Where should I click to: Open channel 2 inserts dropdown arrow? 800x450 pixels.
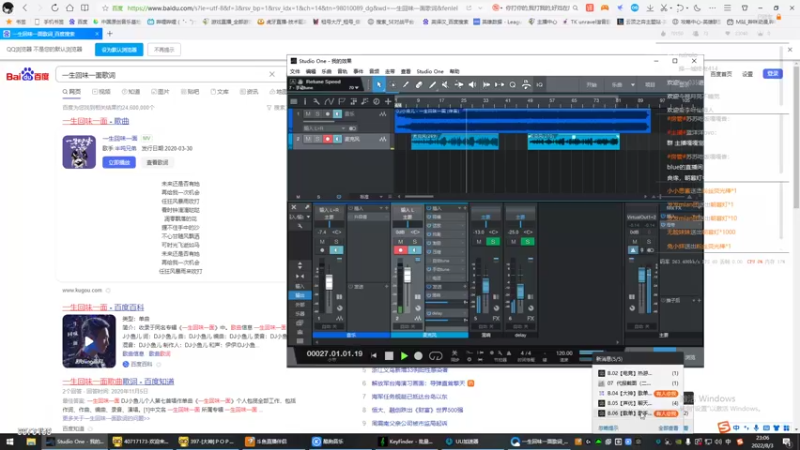click(459, 208)
